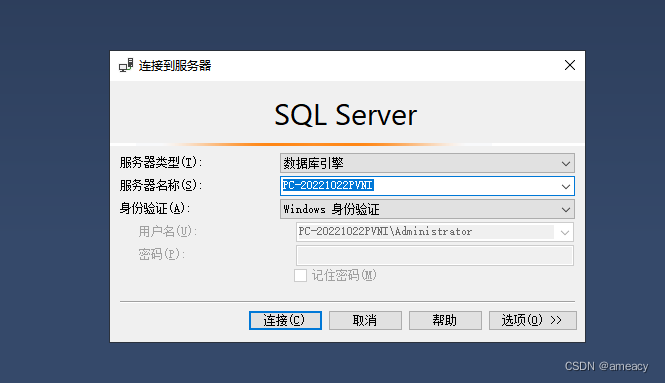Click the 用户名(U) label

pos(168,231)
